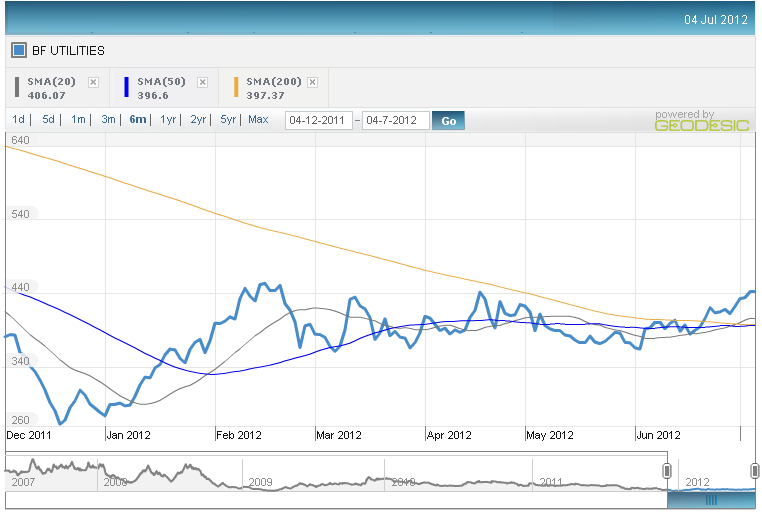Click the end date field 04-7-2012
This screenshot has width=762, height=513.
point(395,121)
